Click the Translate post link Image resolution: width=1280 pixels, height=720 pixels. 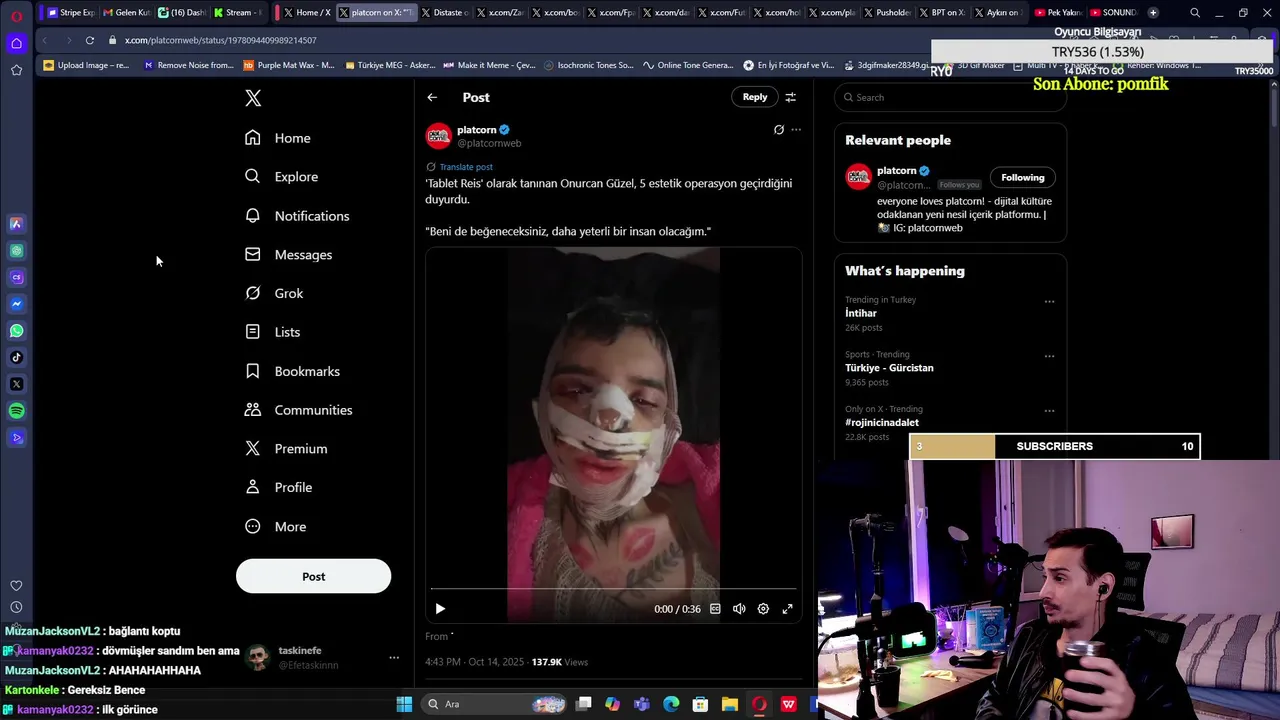(466, 167)
